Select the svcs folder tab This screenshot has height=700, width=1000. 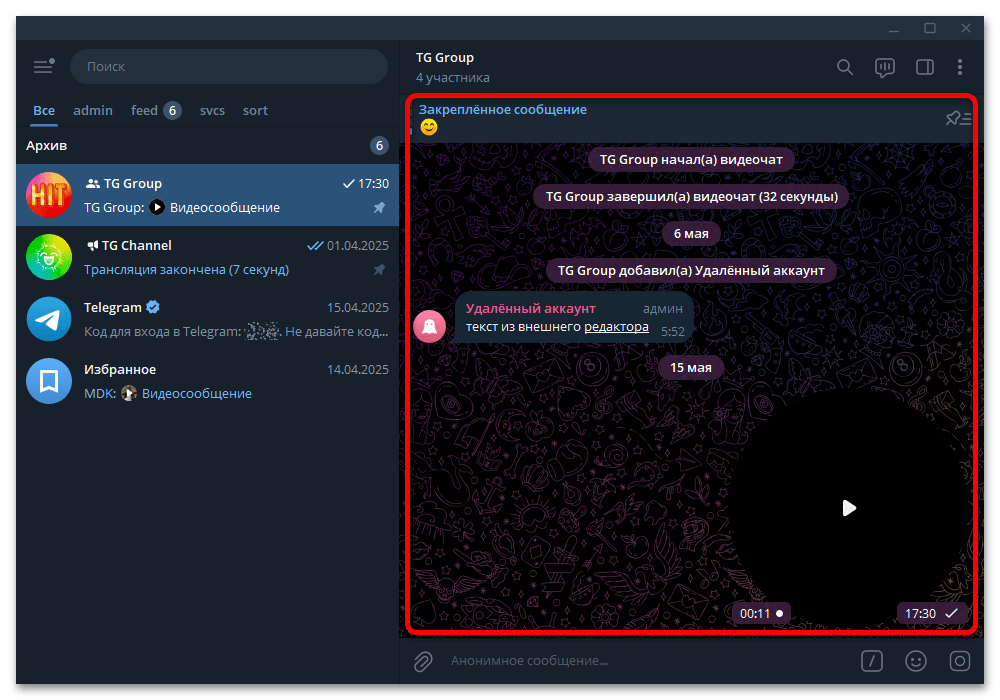point(212,110)
